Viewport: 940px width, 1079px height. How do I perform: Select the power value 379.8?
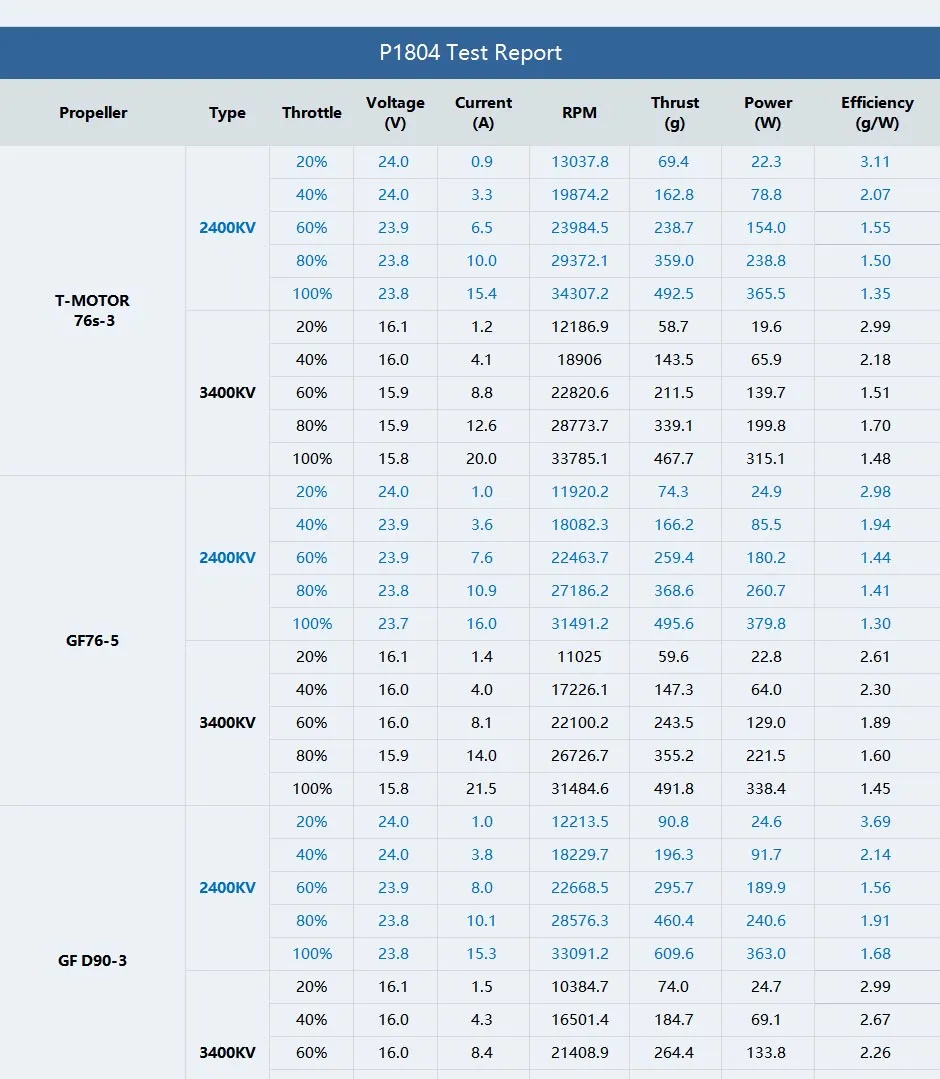(x=766, y=624)
